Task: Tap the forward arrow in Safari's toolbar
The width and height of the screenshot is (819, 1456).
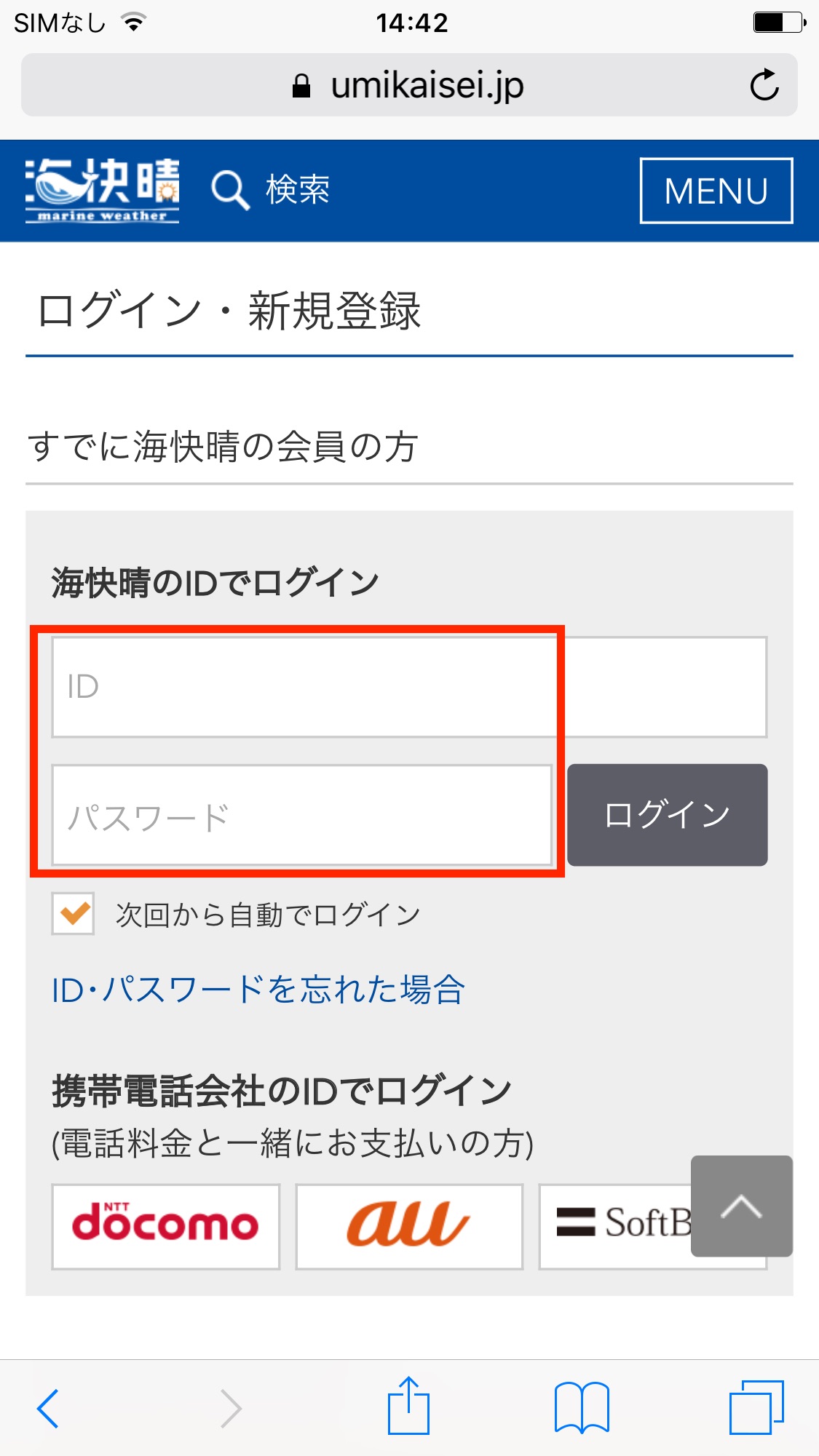Action: pos(231,1409)
